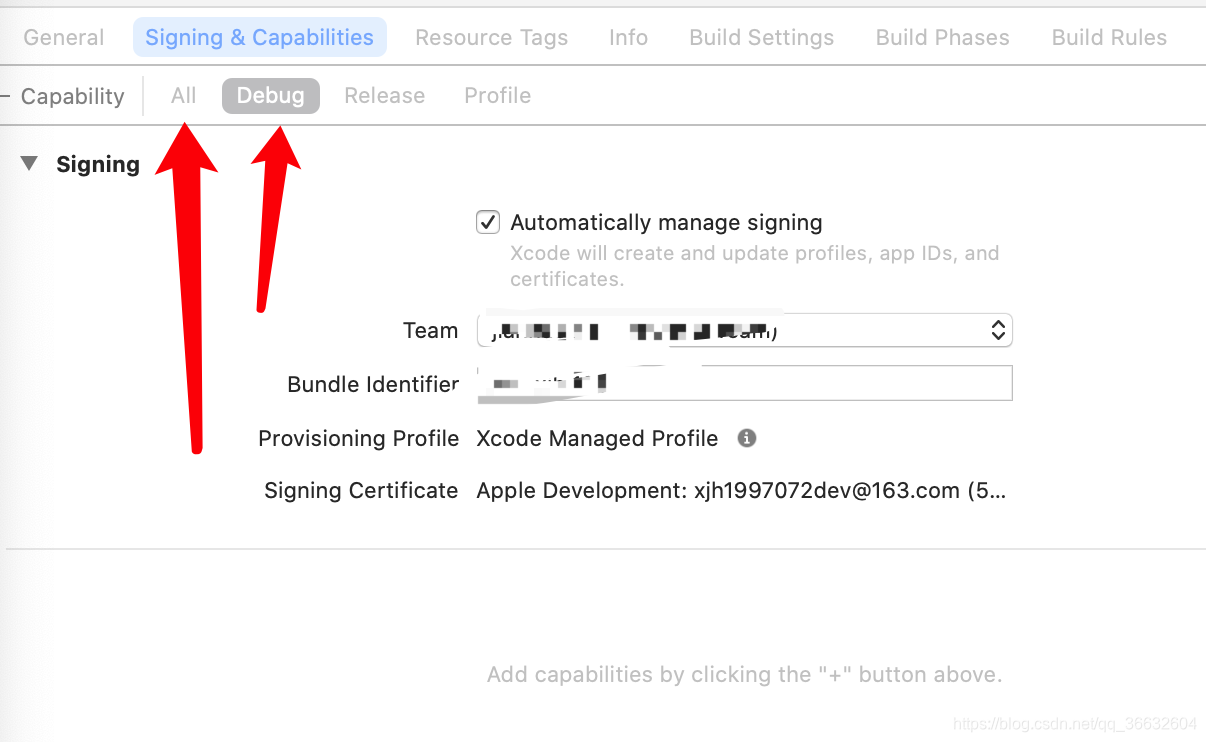Select the Signing & Capabilities tab
Image resolution: width=1206 pixels, height=742 pixels.
coord(259,37)
